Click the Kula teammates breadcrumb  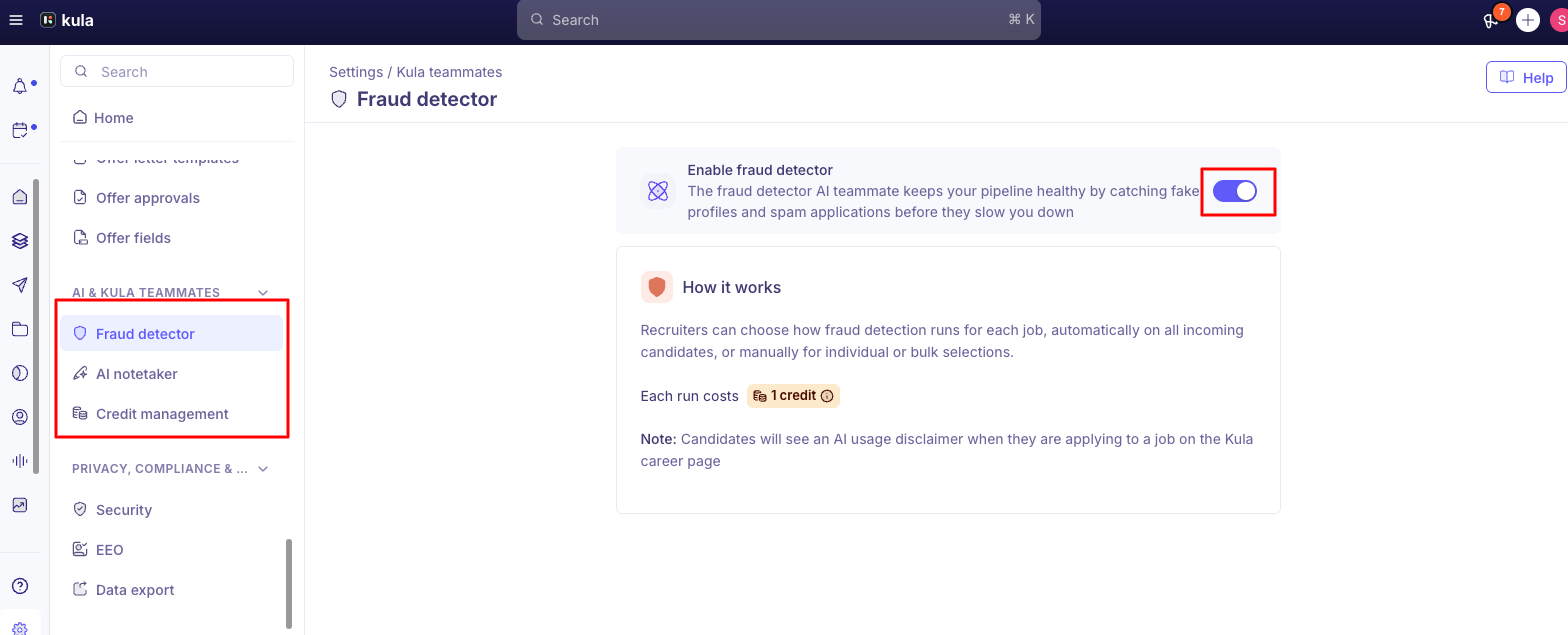[449, 72]
